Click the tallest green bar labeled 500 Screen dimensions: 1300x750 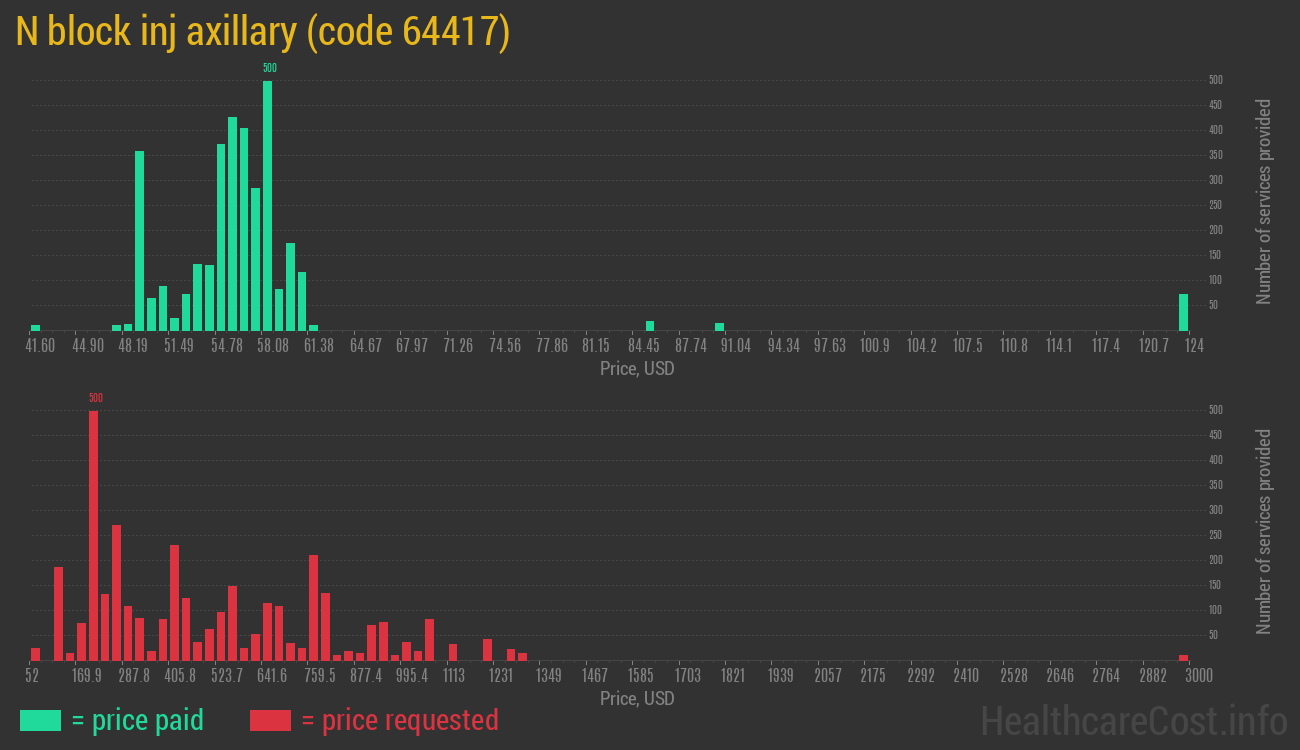click(267, 205)
